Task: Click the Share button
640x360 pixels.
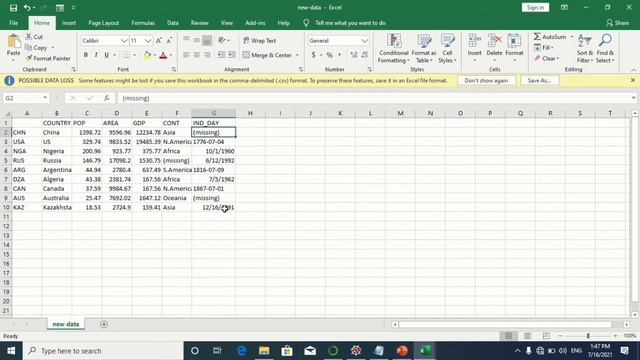Action: pyautogui.click(x=618, y=23)
